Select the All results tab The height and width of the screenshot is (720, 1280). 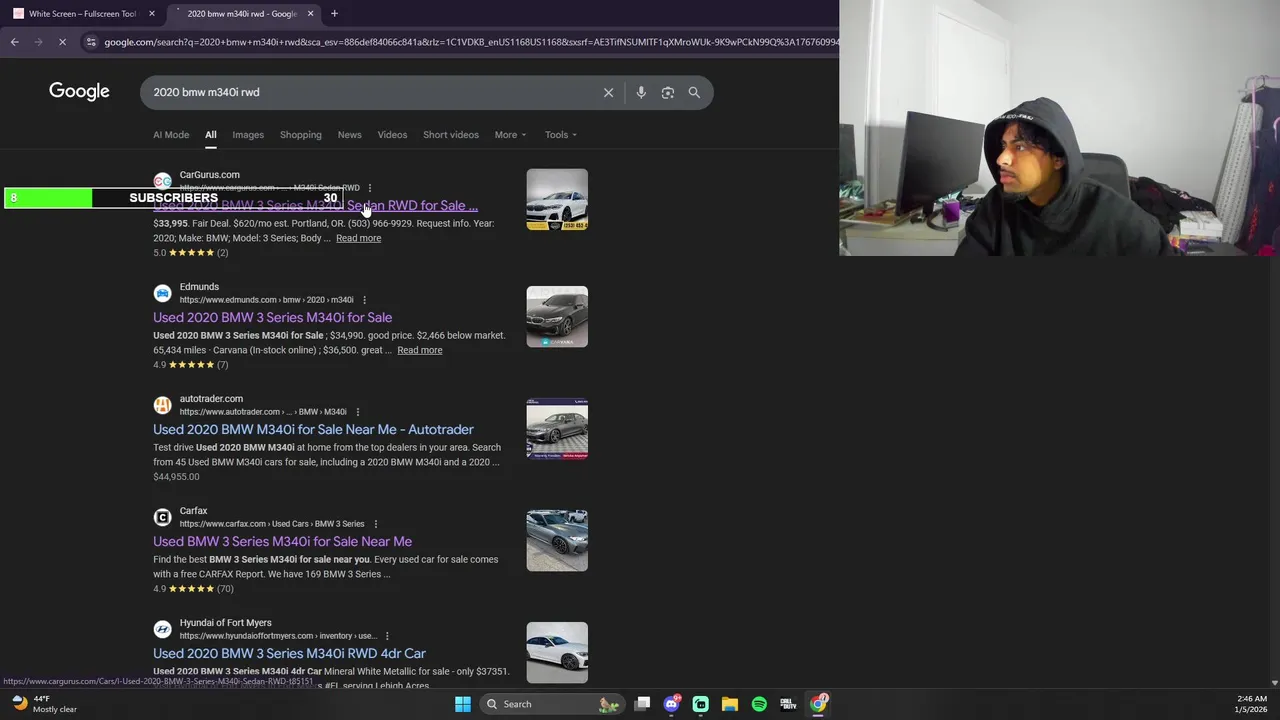pyautogui.click(x=211, y=135)
